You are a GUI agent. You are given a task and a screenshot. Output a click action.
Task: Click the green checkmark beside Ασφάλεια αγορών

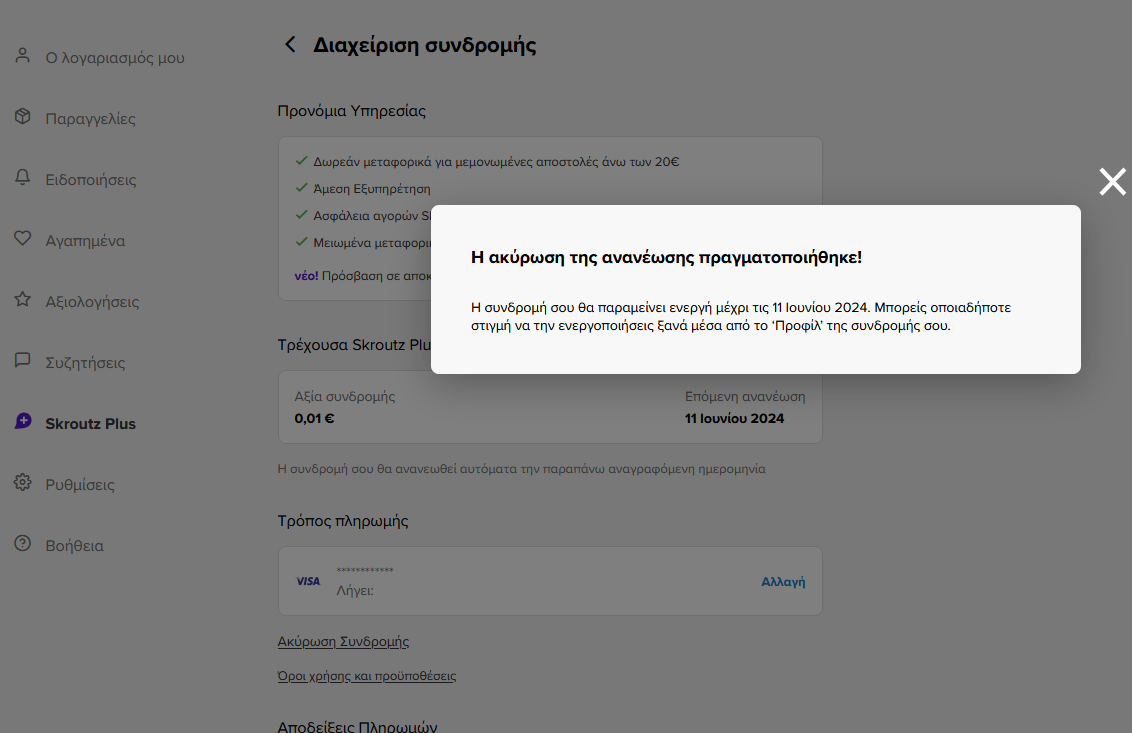pos(302,214)
